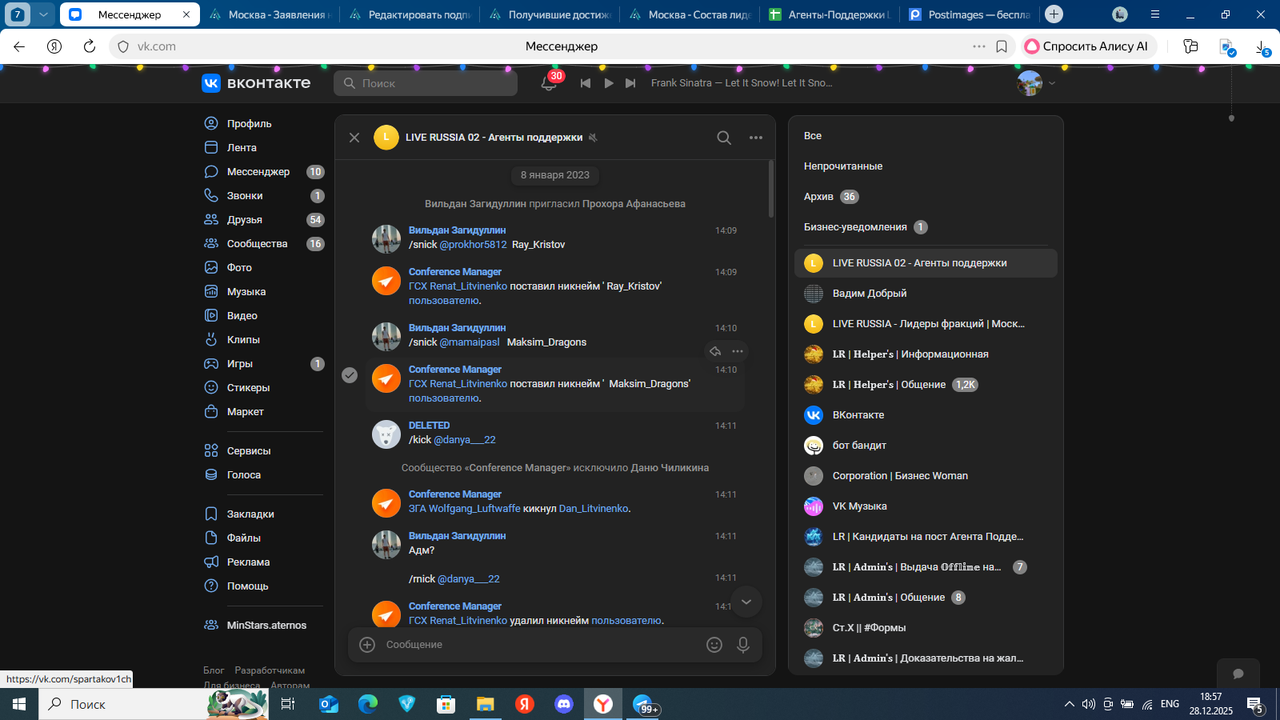
Task: Open emoji picker in message box
Action: [714, 645]
